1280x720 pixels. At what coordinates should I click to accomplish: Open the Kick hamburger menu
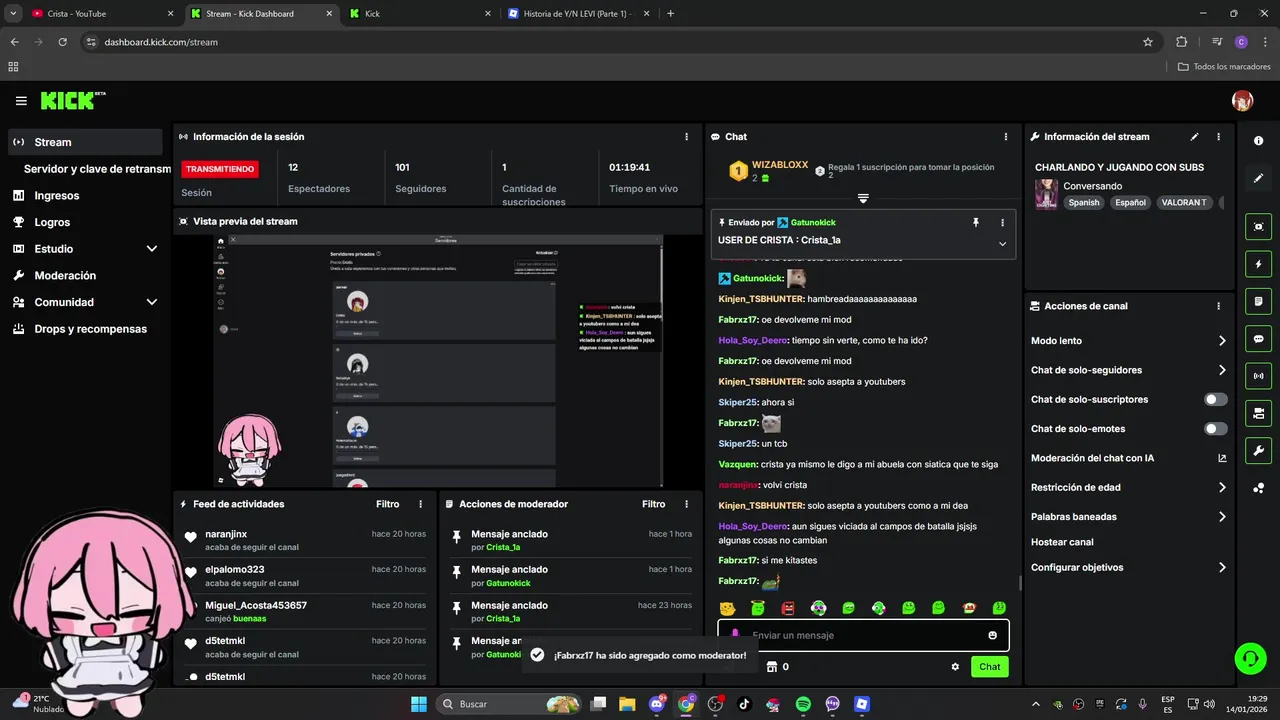(x=21, y=101)
